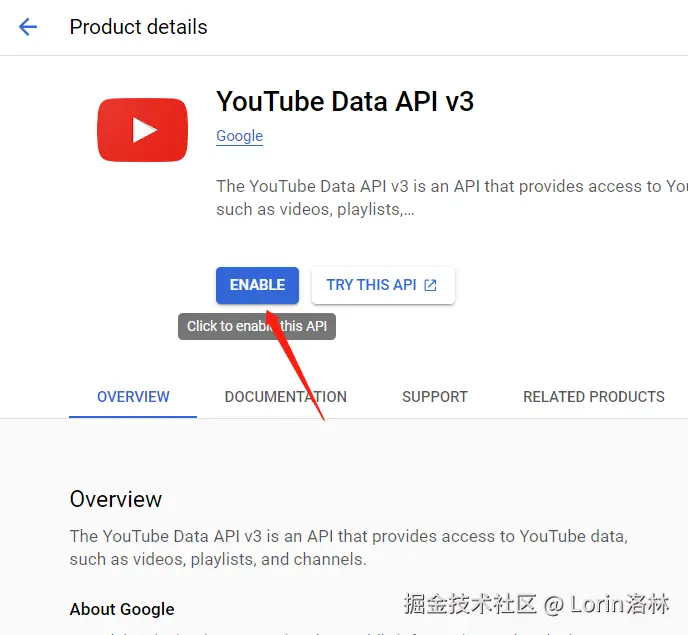Click the YouTube Data API v3 heading
The height and width of the screenshot is (635, 688).
345,101
